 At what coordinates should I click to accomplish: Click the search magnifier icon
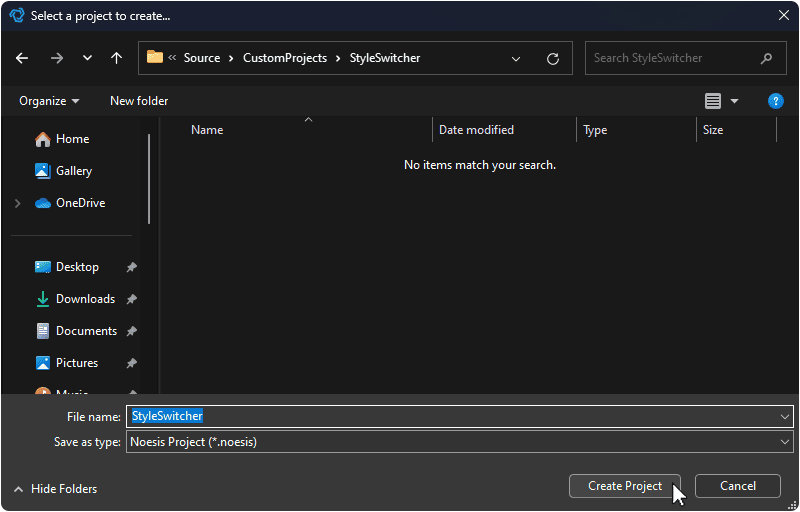(766, 58)
